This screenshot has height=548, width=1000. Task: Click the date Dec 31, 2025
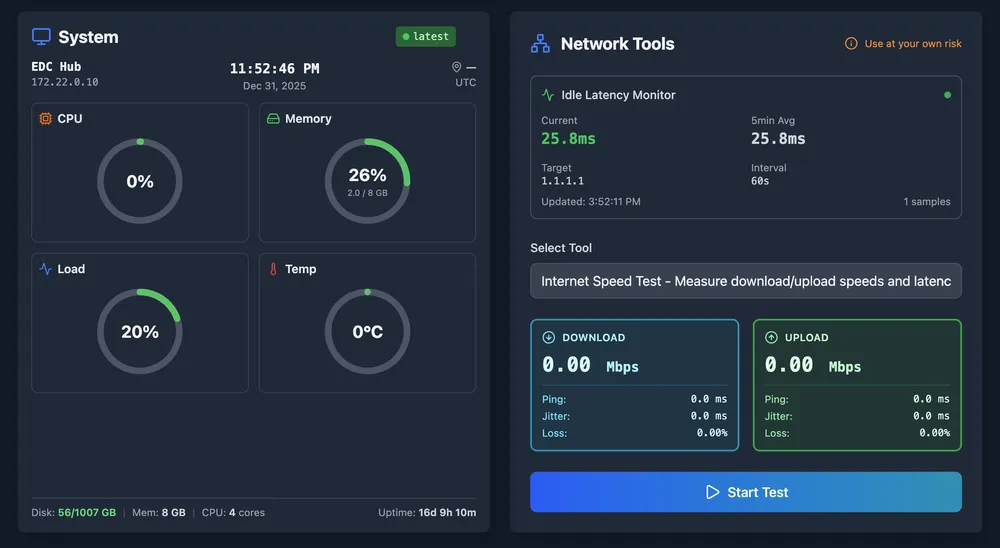coord(274,85)
